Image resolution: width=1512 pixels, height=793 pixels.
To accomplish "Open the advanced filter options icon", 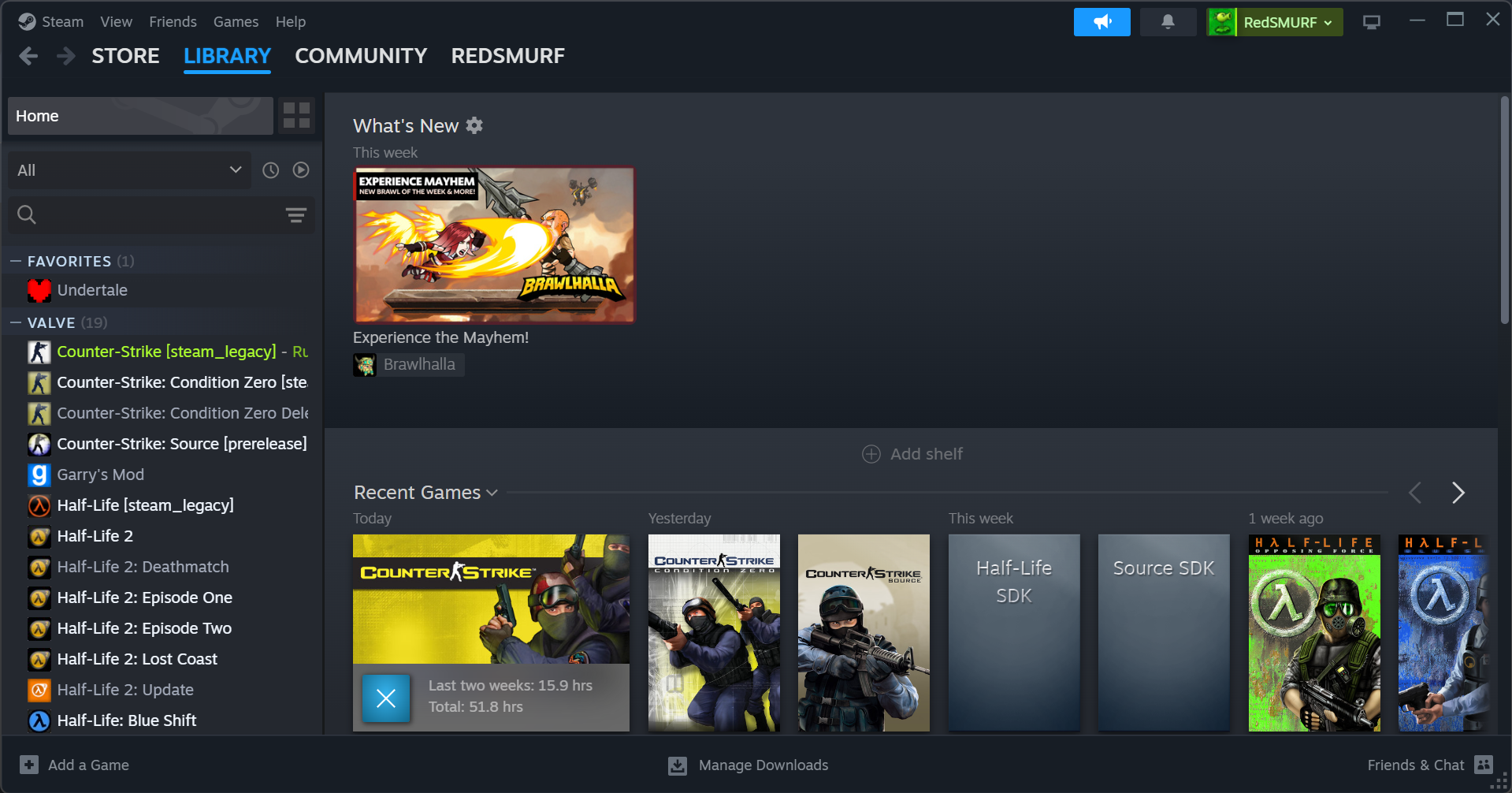I will (x=295, y=215).
